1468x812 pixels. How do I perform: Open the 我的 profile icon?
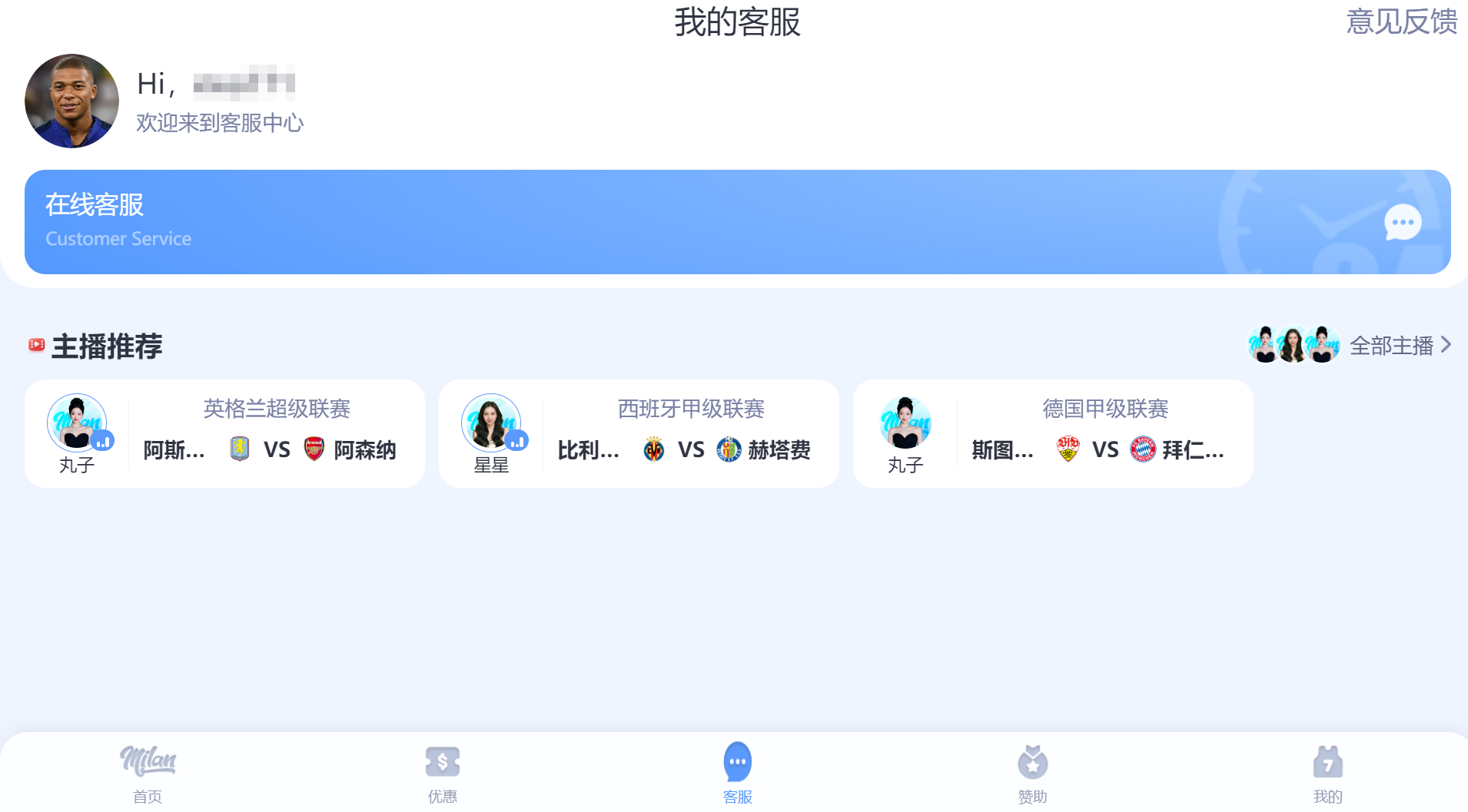point(1327,763)
